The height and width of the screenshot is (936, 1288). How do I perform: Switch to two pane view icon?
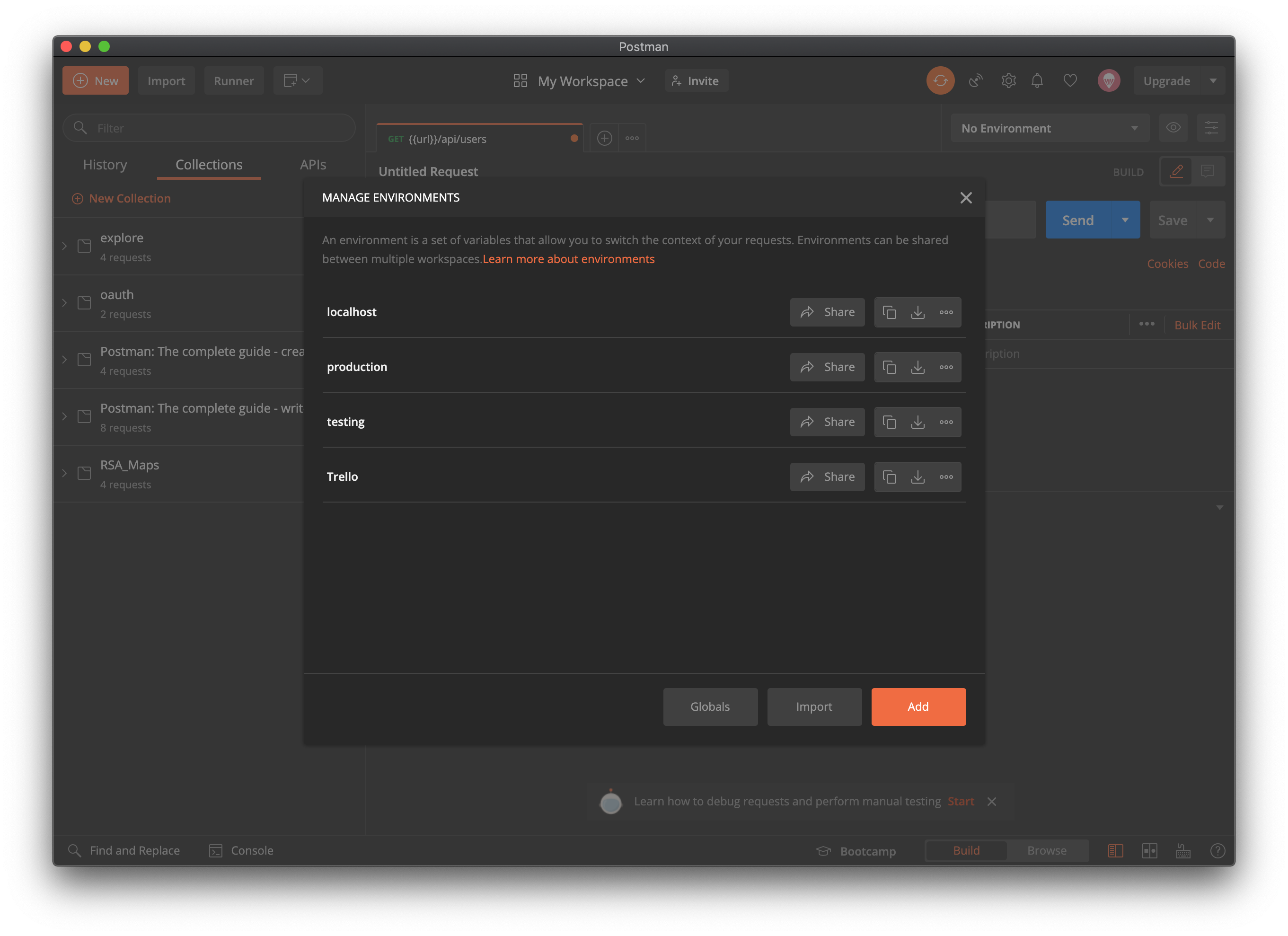tap(1149, 850)
